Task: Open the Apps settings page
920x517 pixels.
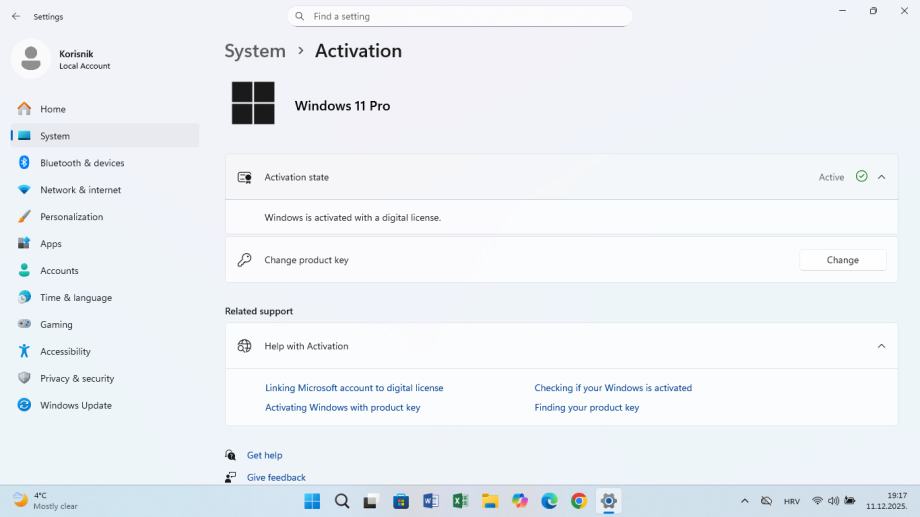Action: pyautogui.click(x=104, y=244)
